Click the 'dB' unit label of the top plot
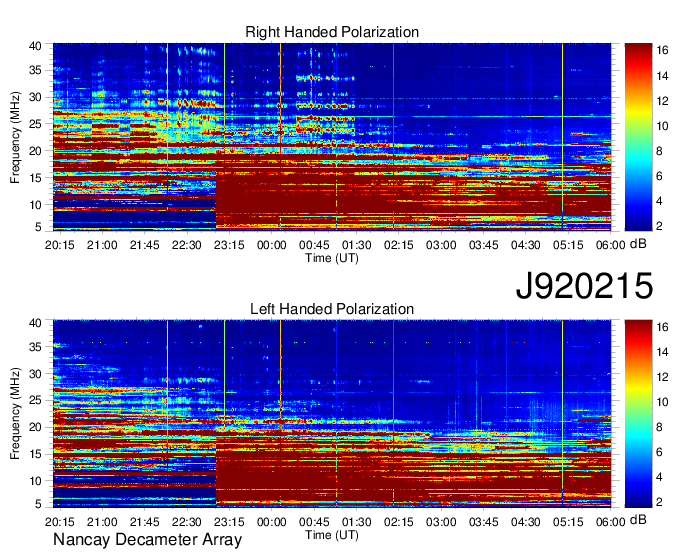The image size is (680, 552). click(638, 244)
